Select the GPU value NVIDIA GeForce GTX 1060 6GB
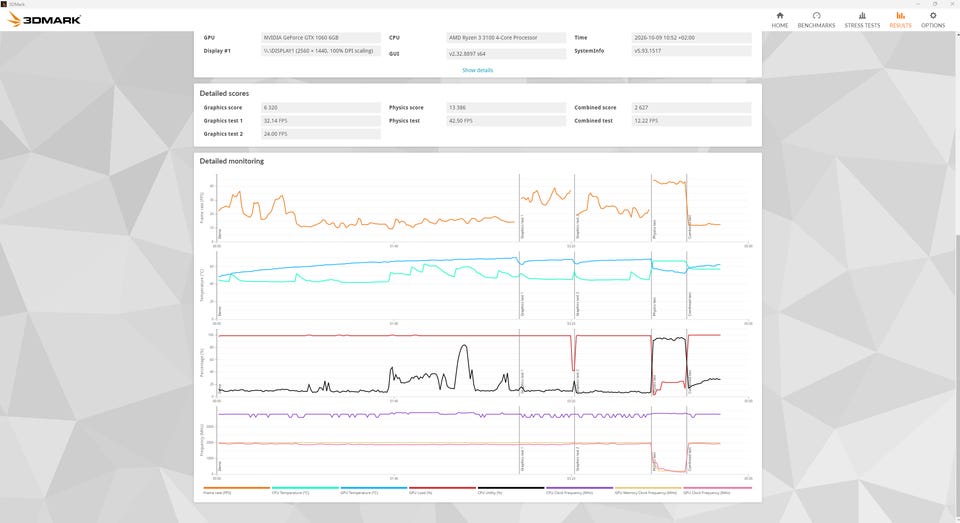Image resolution: width=960 pixels, height=523 pixels. (x=321, y=38)
